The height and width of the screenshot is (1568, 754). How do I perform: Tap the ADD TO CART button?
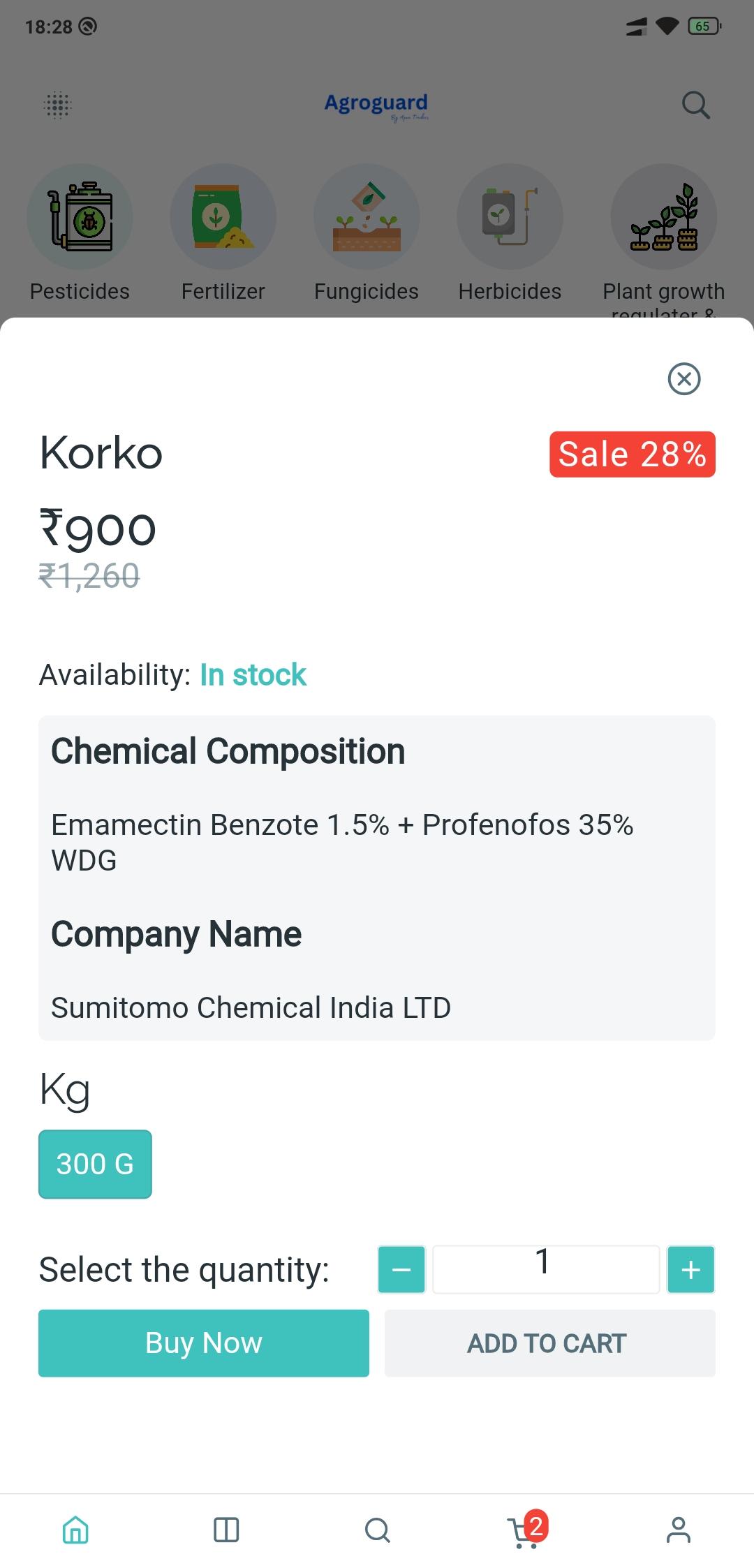click(550, 1343)
